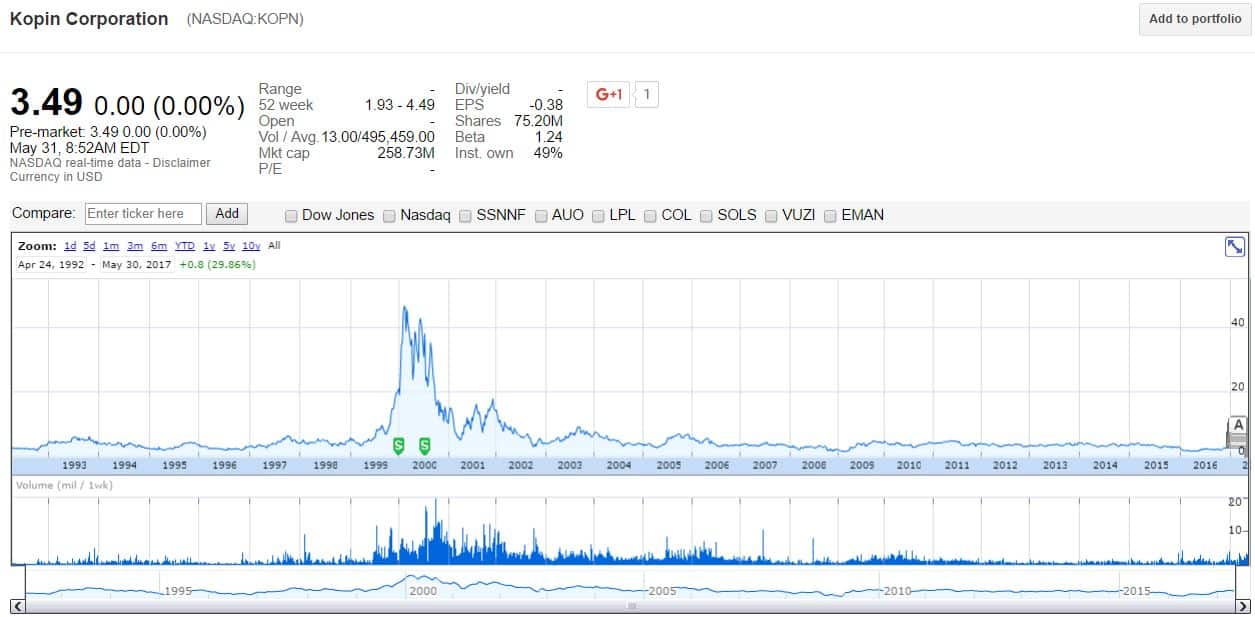Click the 52 week range 1.93 - 4.49
The width and height of the screenshot is (1255, 617).
tap(400, 105)
